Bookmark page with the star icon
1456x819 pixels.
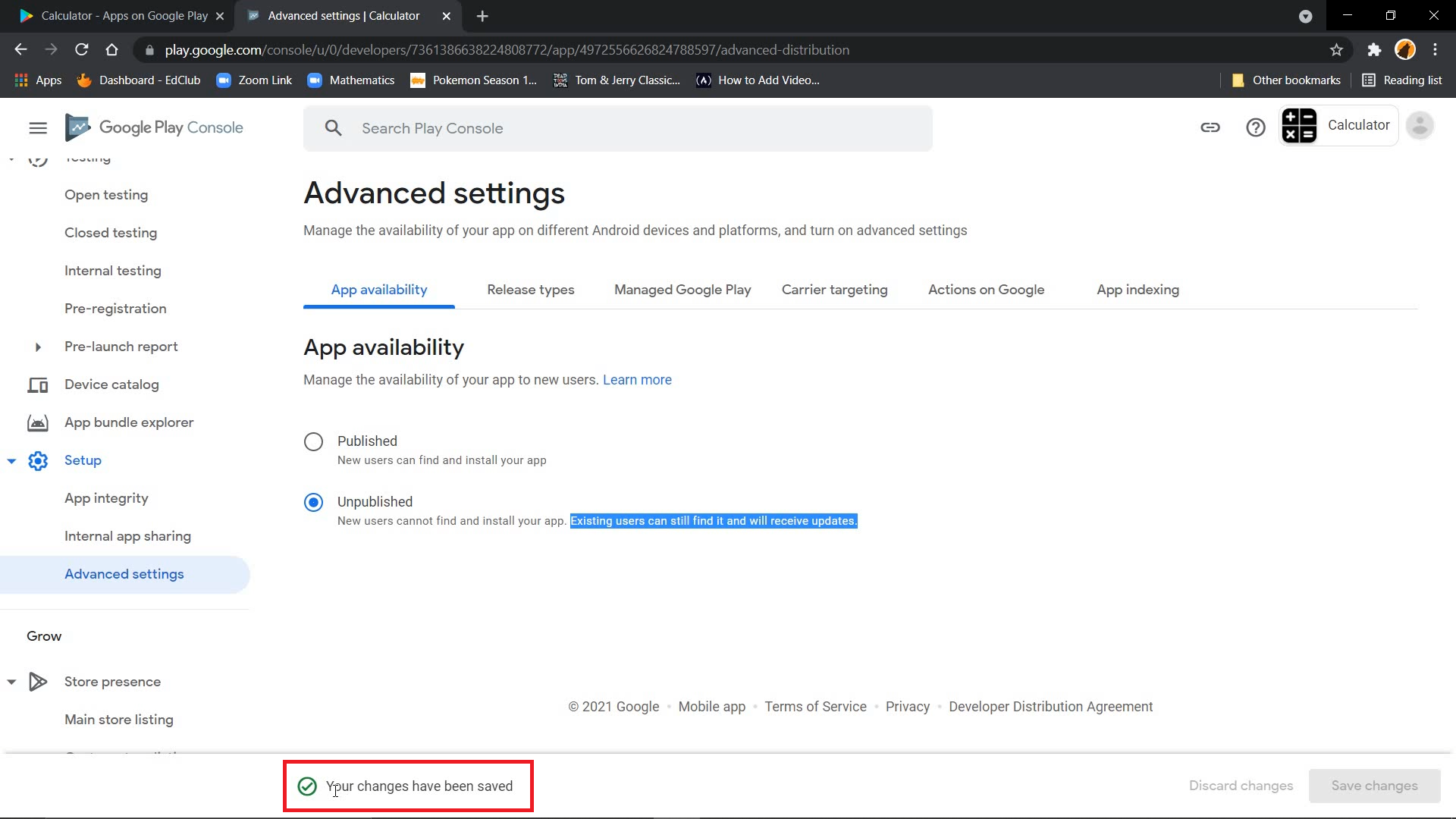click(1336, 50)
